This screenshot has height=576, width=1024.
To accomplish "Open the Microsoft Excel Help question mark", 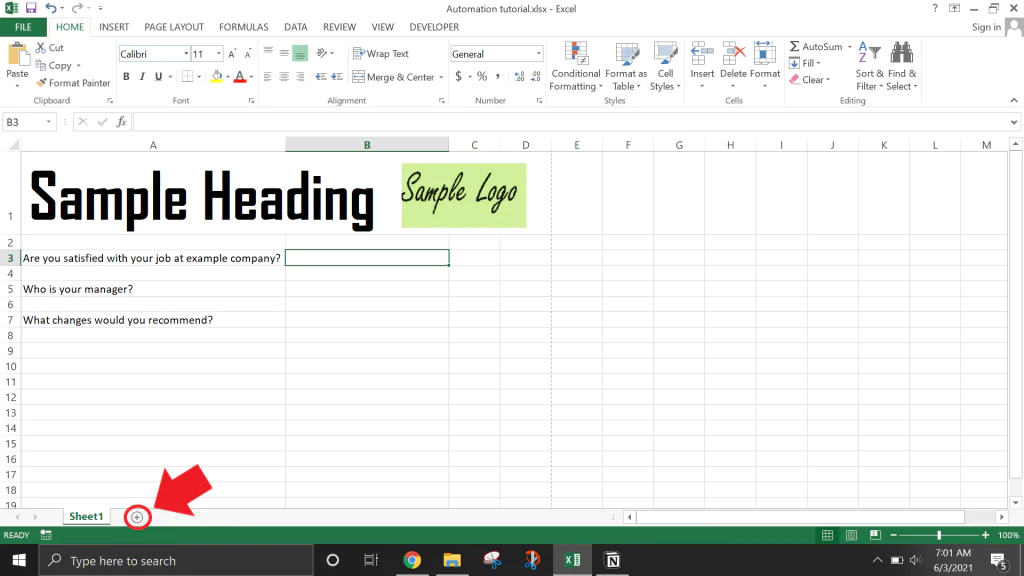I will tap(935, 8).
